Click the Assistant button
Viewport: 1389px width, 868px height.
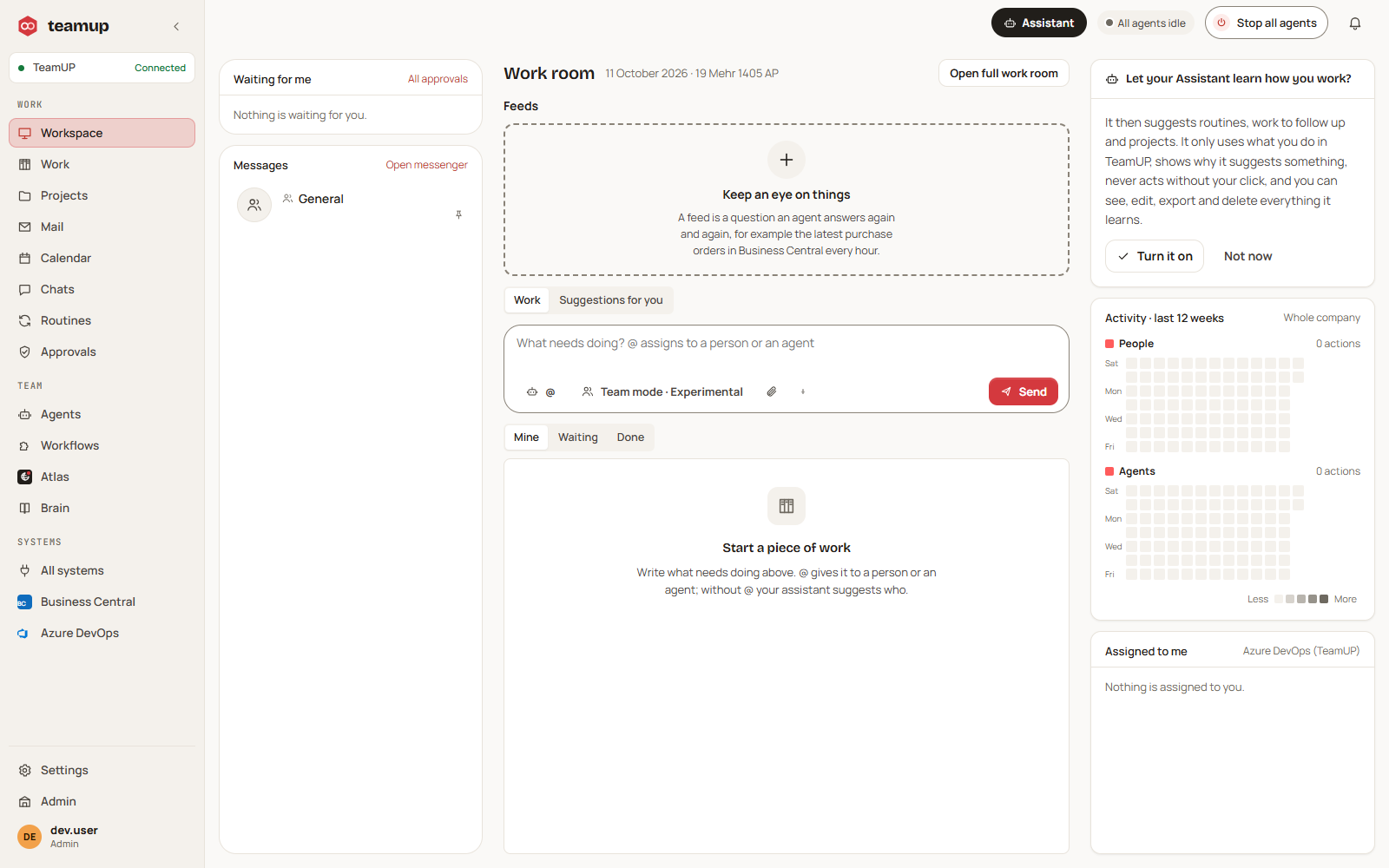pyautogui.click(x=1038, y=23)
